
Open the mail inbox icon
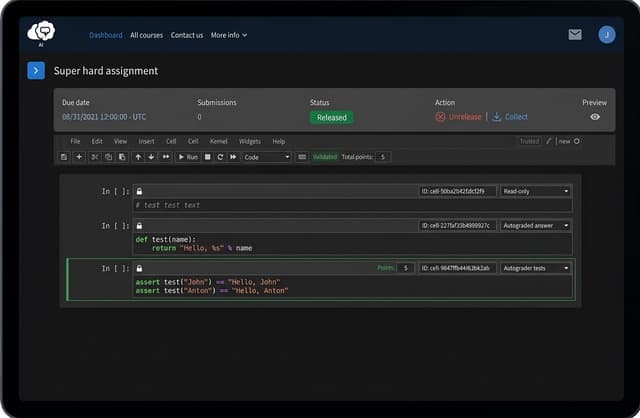click(x=575, y=35)
